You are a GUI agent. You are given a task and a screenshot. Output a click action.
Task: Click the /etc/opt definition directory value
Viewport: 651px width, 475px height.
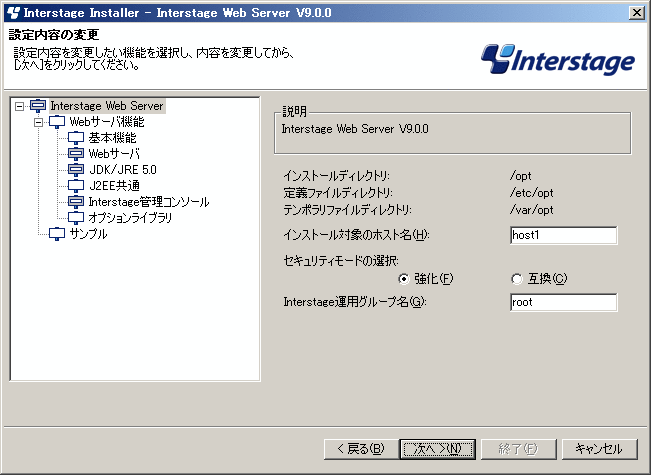coord(531,193)
